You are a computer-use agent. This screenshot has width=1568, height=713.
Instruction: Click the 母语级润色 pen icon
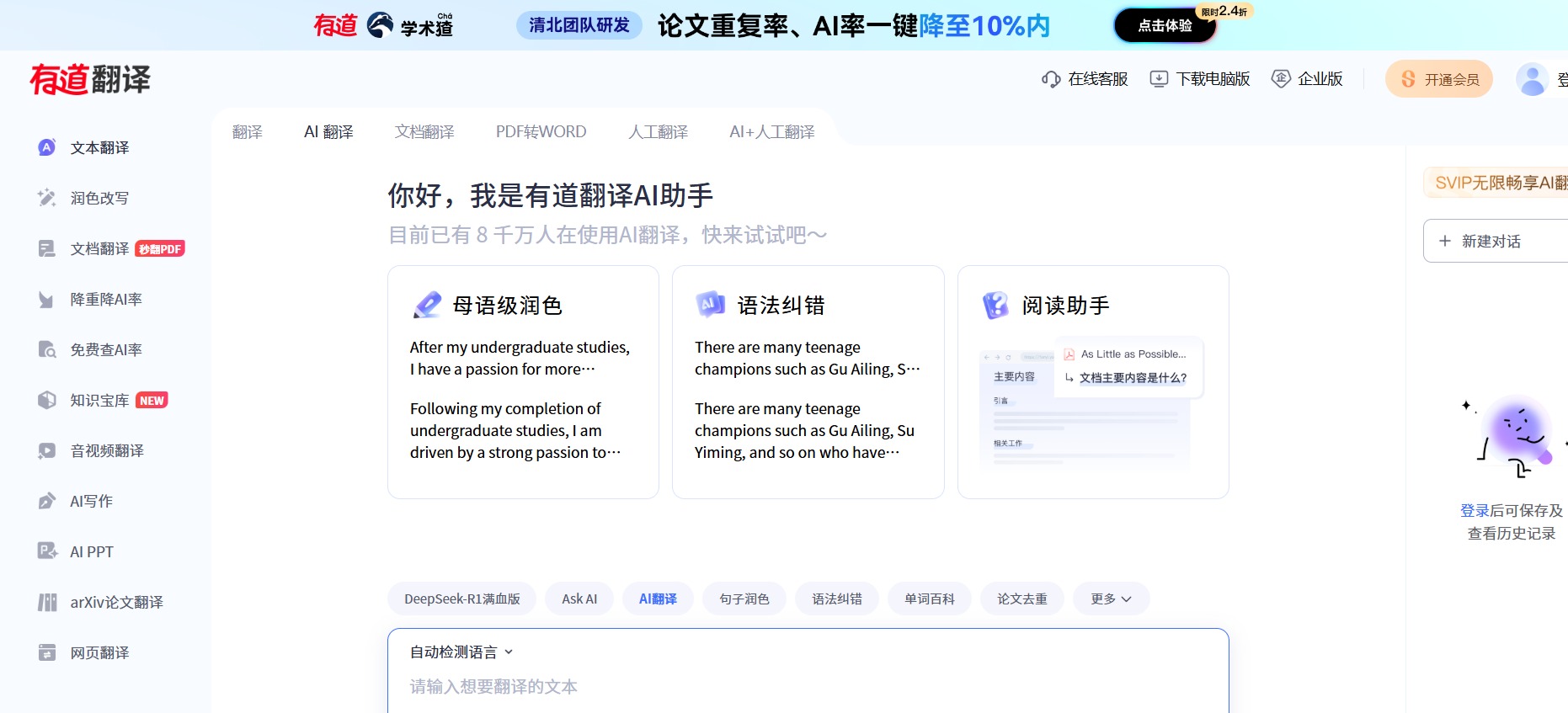pyautogui.click(x=427, y=305)
